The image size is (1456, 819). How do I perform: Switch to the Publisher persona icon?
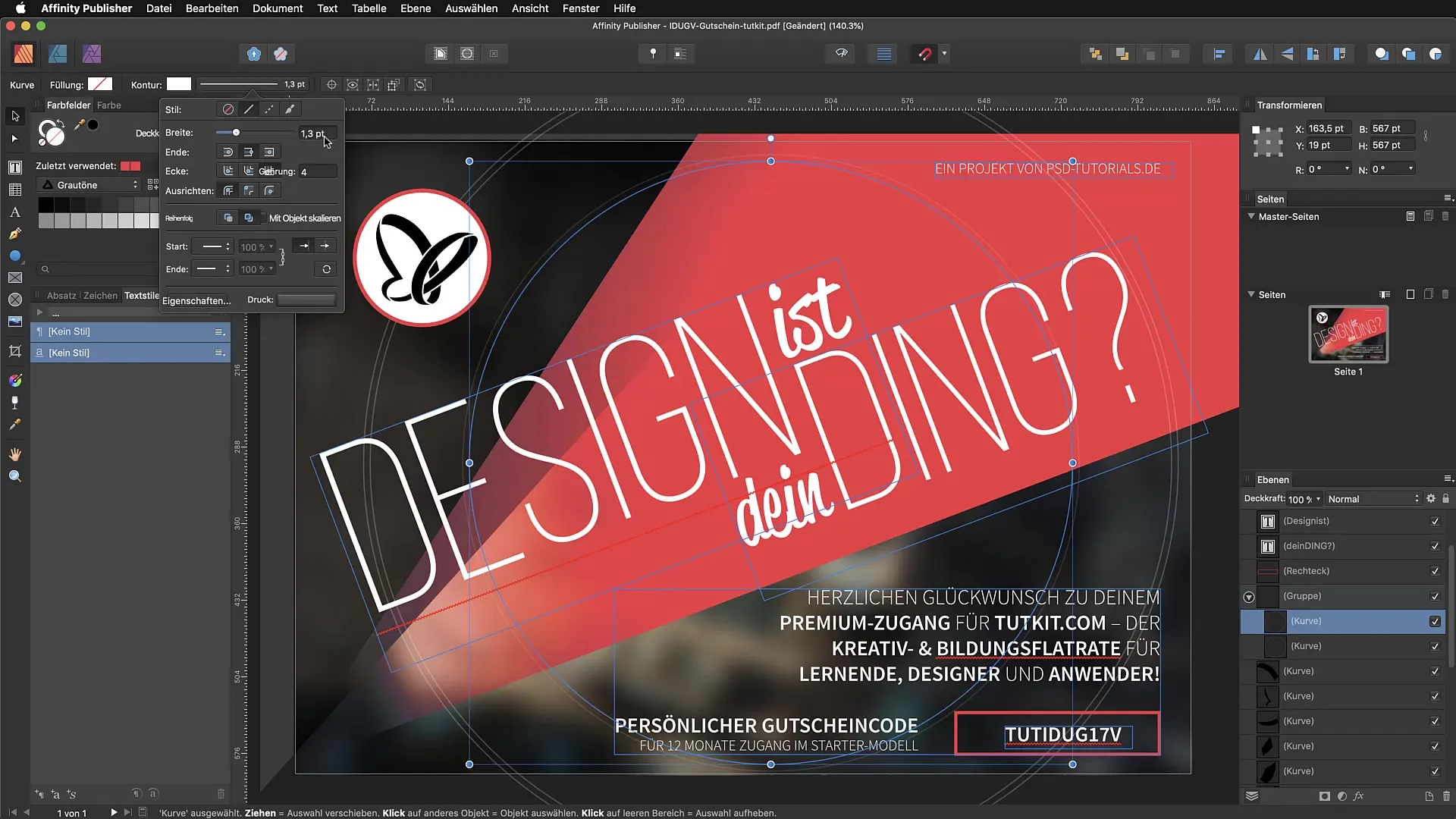point(24,54)
